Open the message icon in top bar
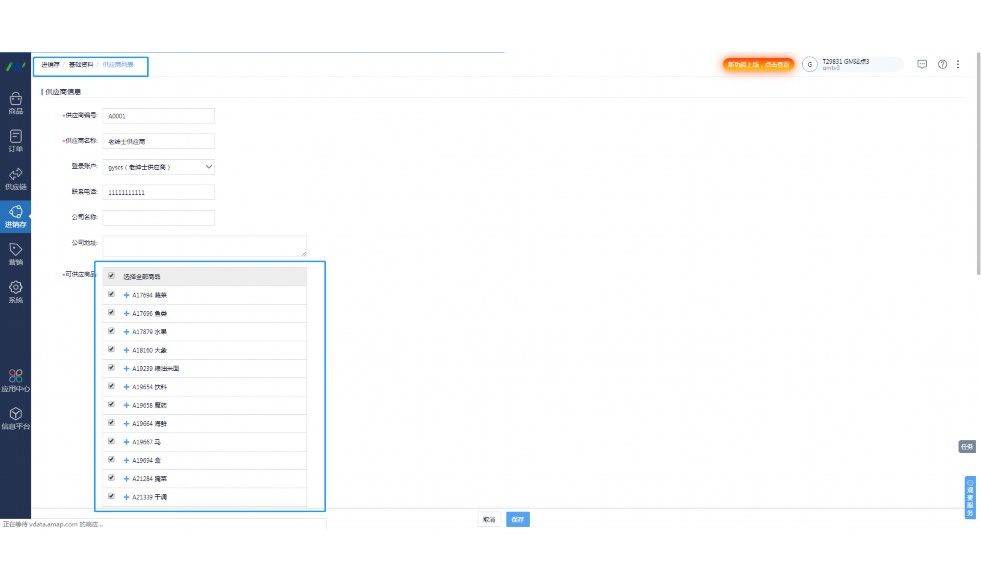981x582 pixels. click(922, 64)
